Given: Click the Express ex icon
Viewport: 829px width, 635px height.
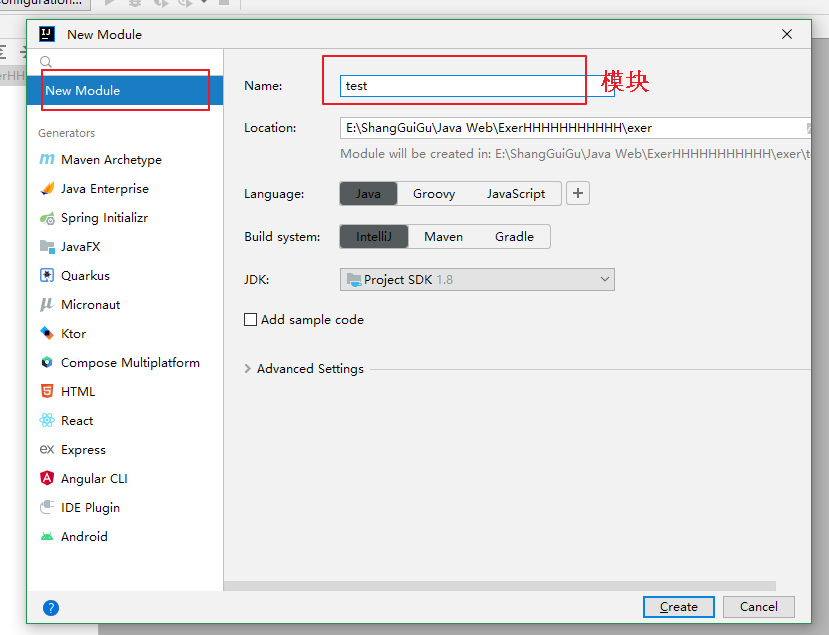Looking at the screenshot, I should [x=47, y=449].
